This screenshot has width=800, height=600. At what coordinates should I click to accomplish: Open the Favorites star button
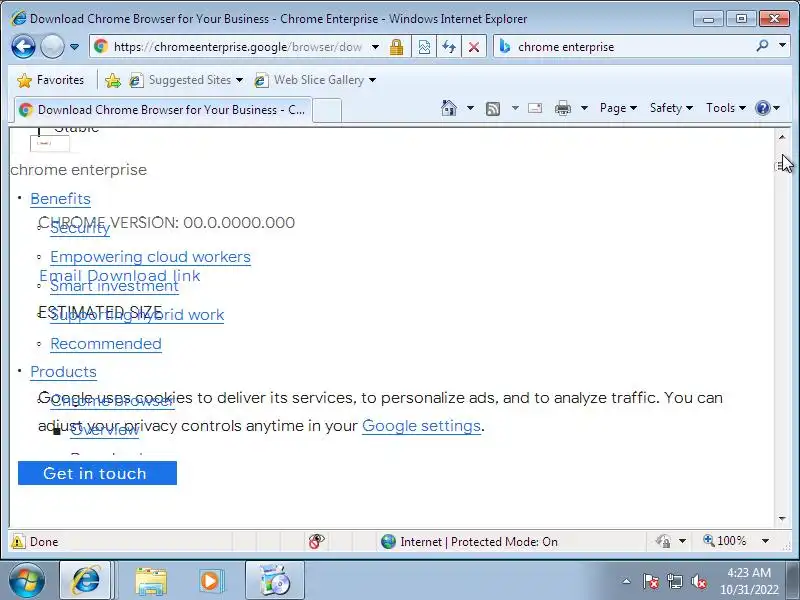point(51,80)
